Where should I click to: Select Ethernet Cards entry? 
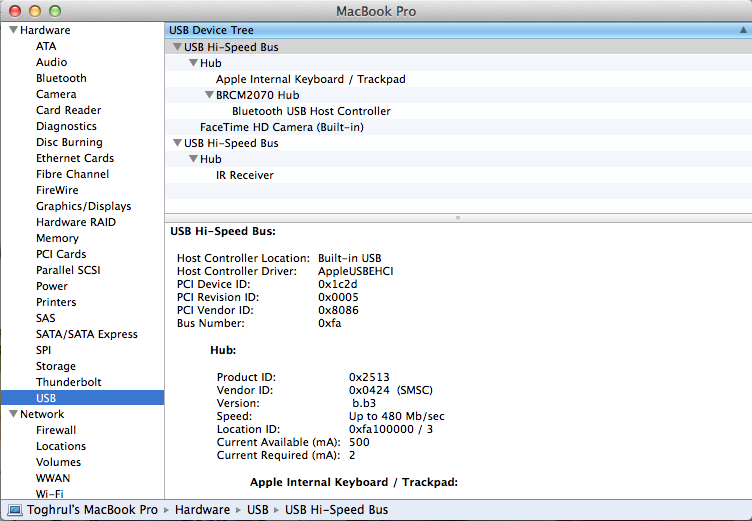tap(75, 158)
